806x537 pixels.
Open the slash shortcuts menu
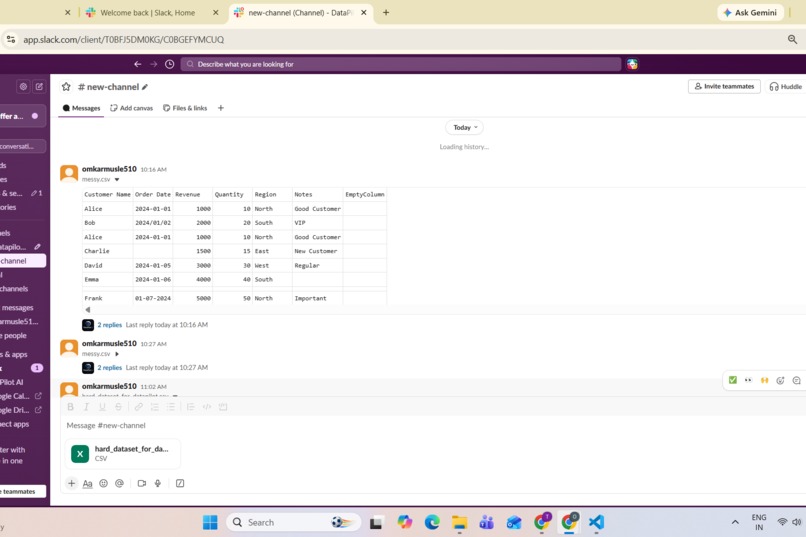[x=180, y=483]
